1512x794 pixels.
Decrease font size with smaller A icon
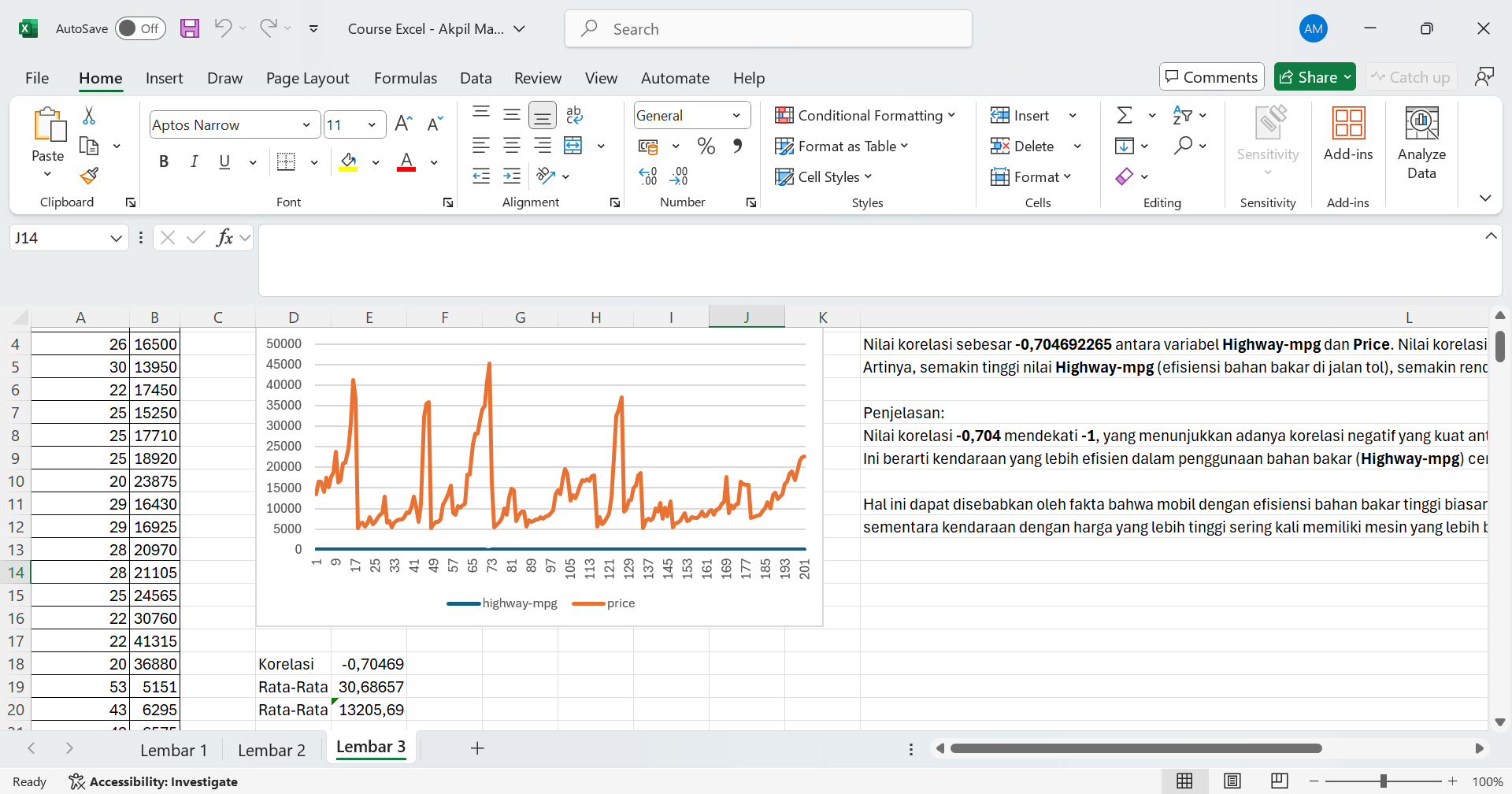coord(435,124)
